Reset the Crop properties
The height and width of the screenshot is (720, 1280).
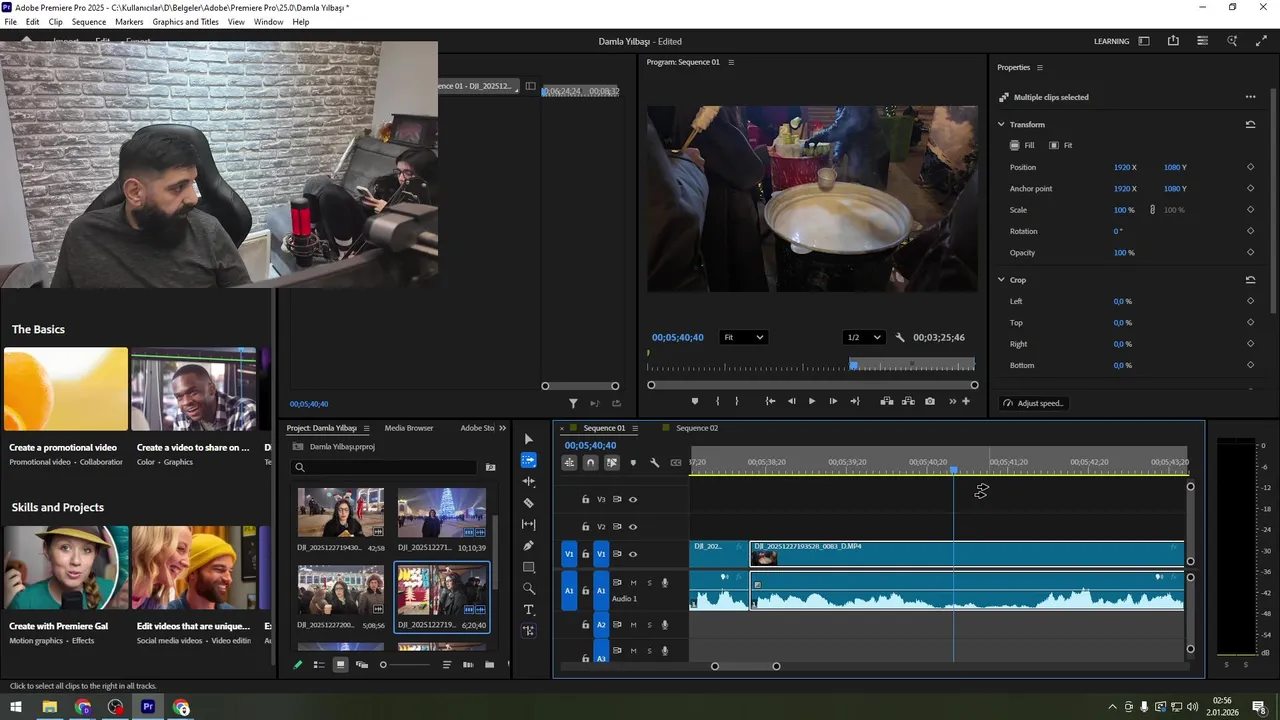point(1250,280)
